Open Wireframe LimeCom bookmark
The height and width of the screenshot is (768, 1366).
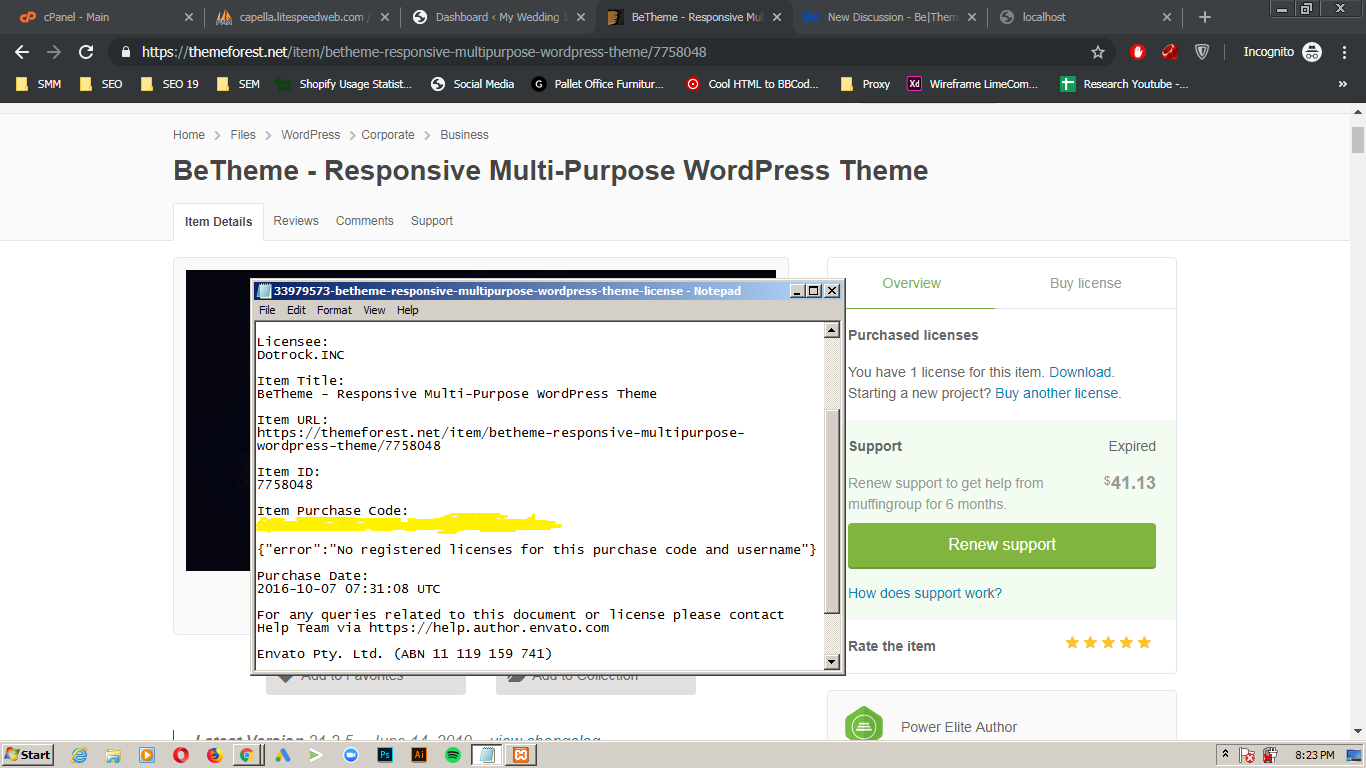coord(973,84)
